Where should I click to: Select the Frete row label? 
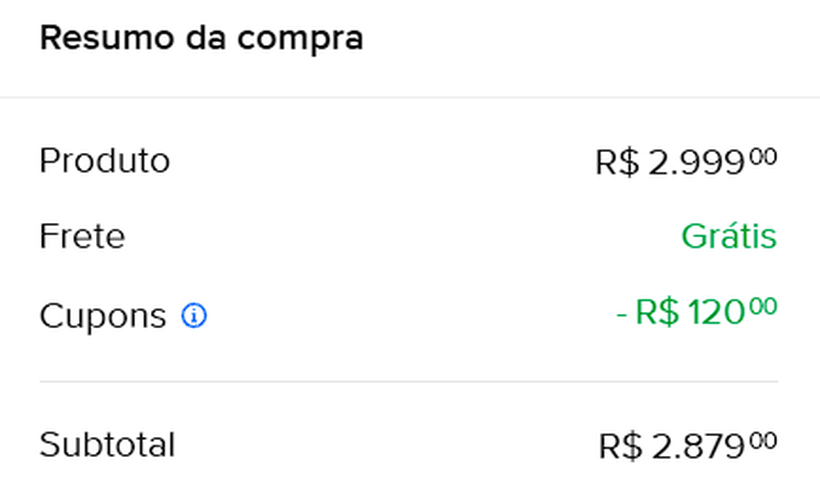tap(82, 237)
